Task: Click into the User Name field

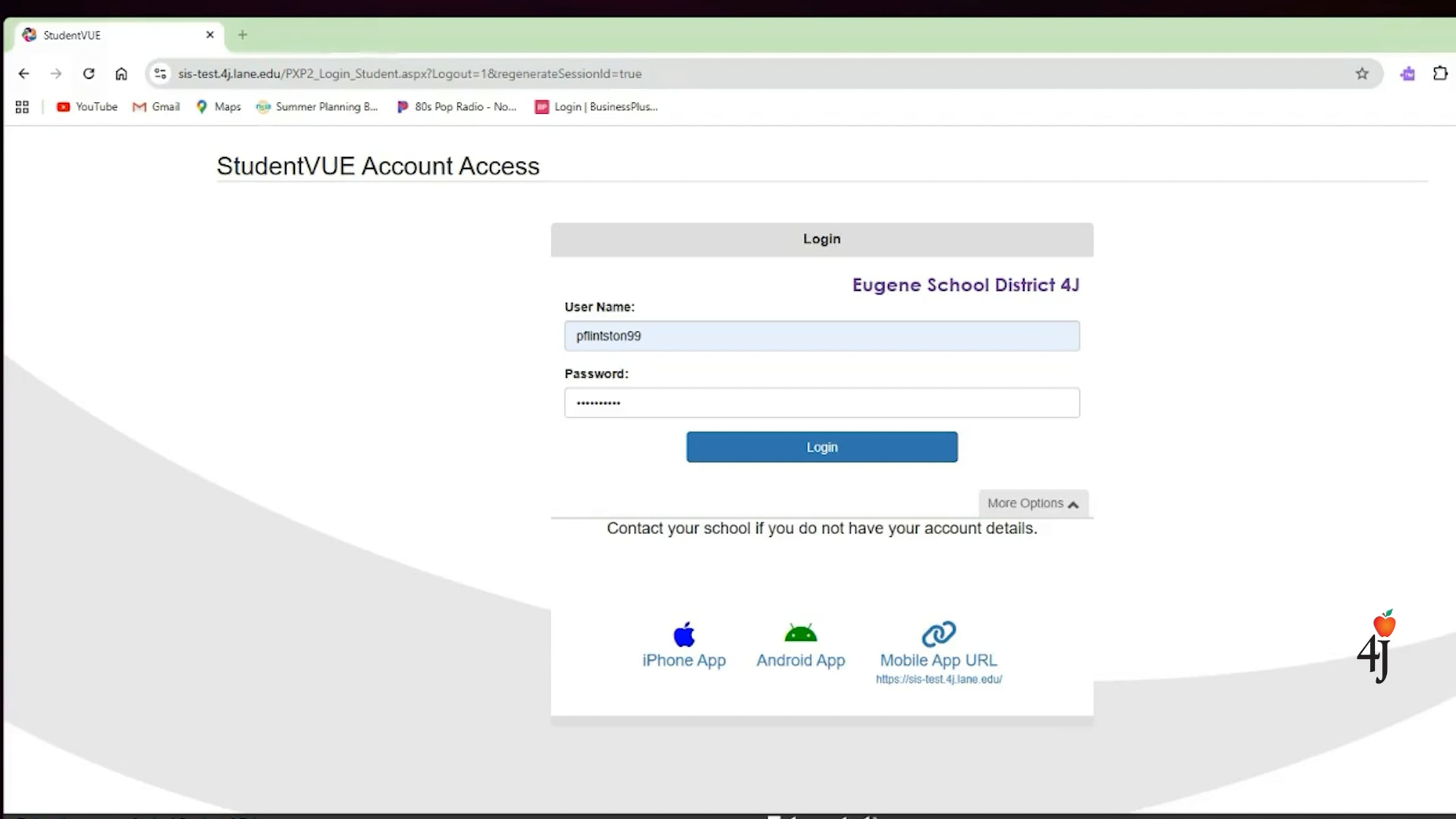Action: click(821, 336)
